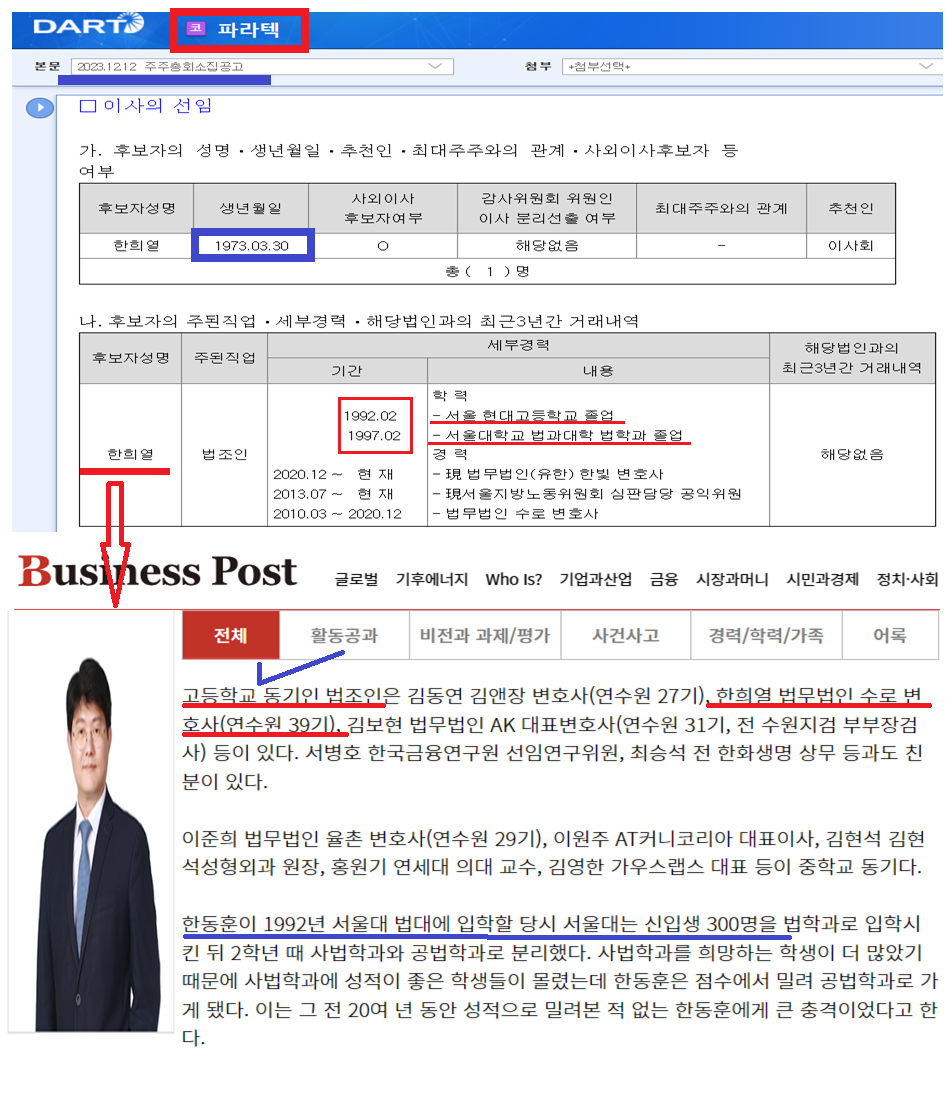Click the 생년월일 column header
Image resolution: width=946 pixels, height=1101 pixels.
[x=251, y=209]
